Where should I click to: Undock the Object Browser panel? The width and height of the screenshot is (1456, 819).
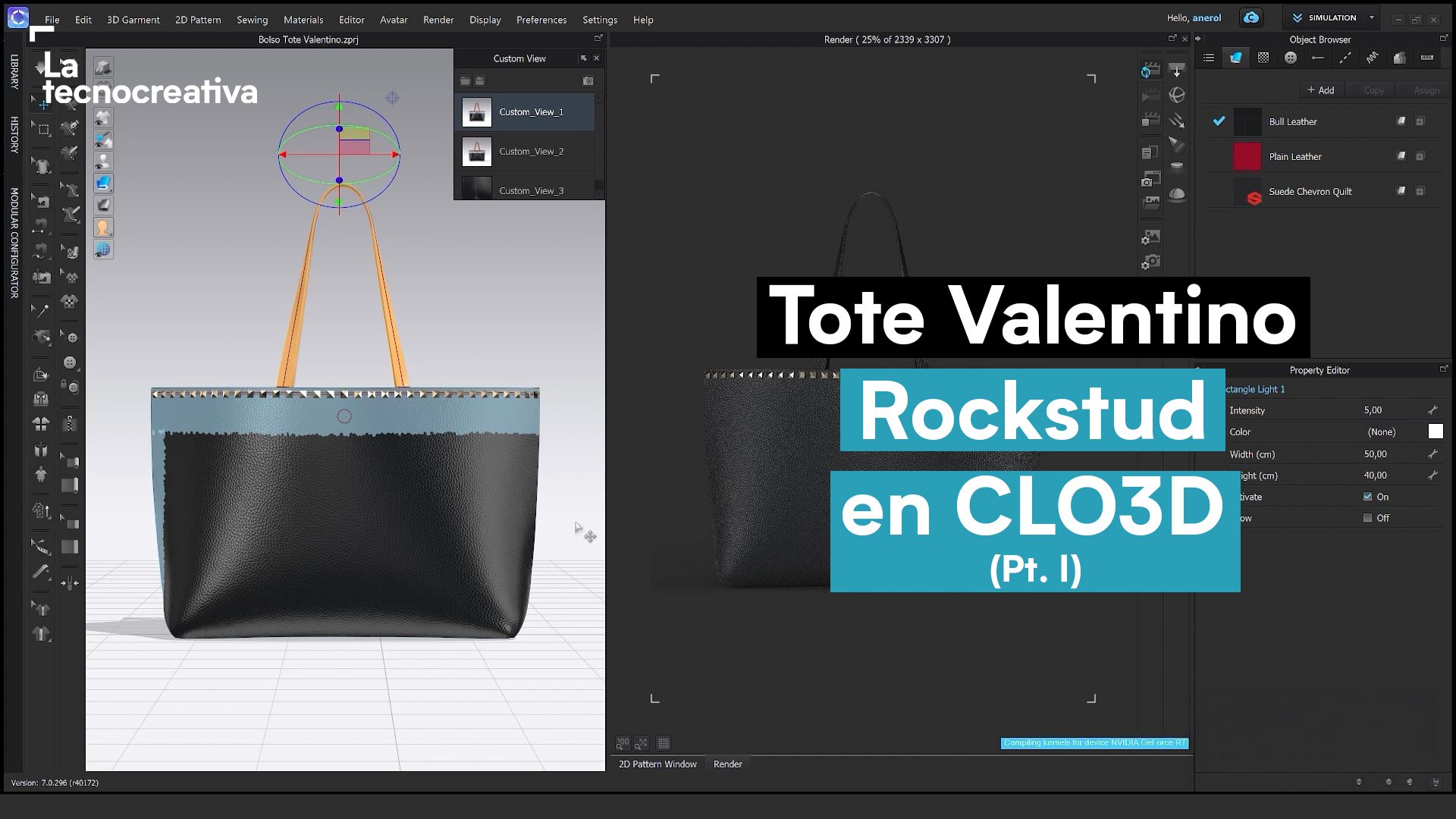pyautogui.click(x=1443, y=38)
